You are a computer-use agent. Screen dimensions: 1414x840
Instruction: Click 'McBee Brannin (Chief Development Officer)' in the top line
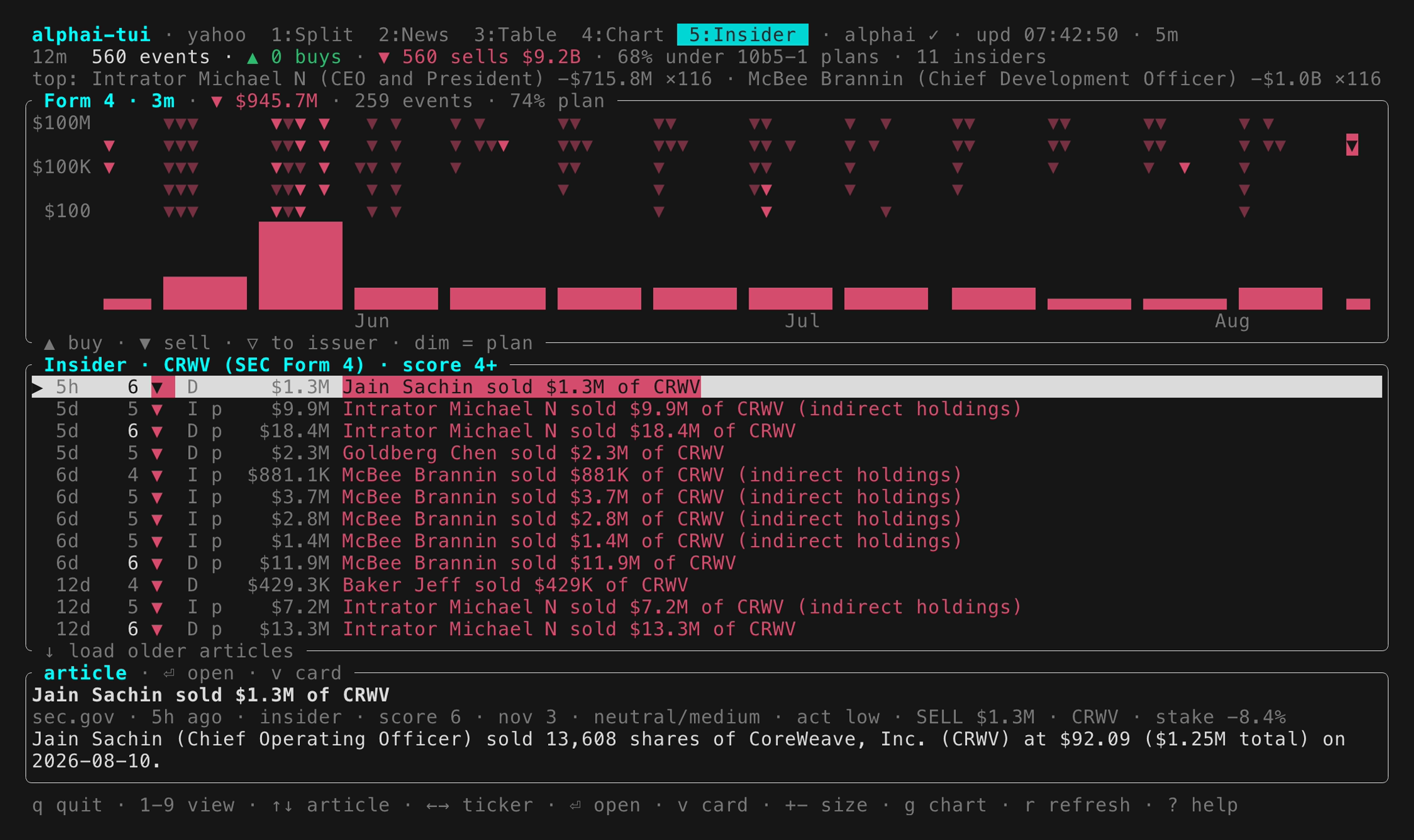tap(993, 79)
